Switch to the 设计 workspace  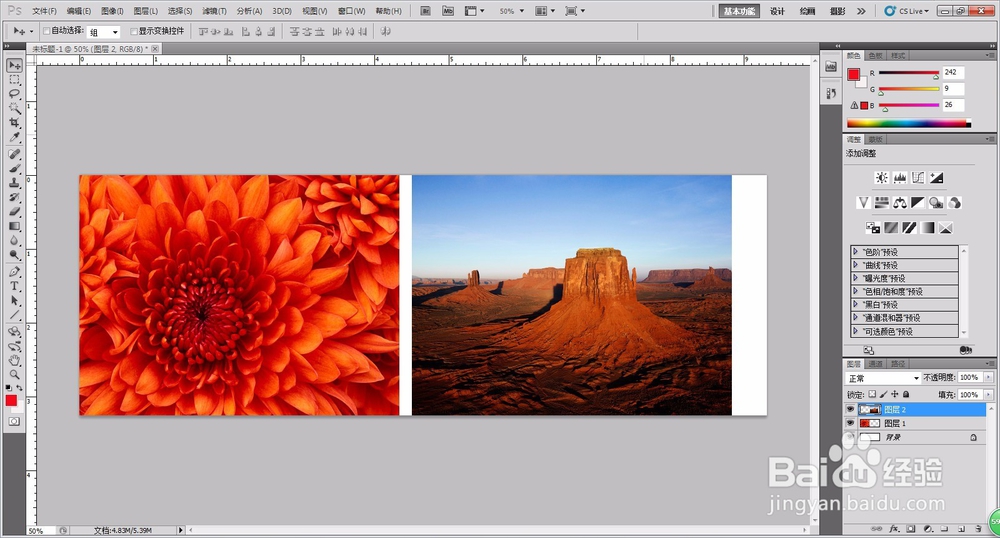click(777, 11)
